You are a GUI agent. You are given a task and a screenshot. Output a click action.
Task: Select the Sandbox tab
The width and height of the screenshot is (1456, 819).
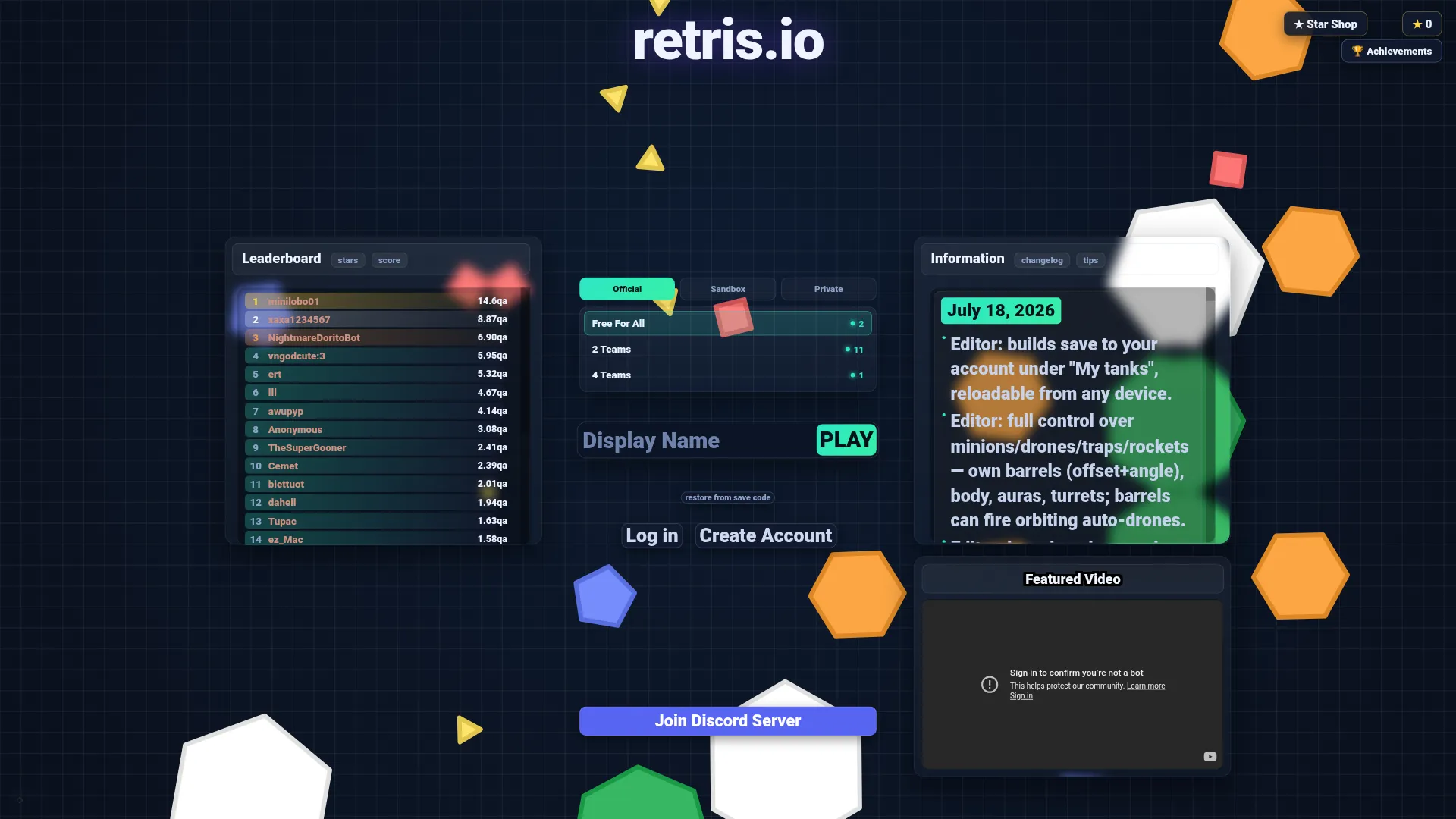[x=727, y=289]
